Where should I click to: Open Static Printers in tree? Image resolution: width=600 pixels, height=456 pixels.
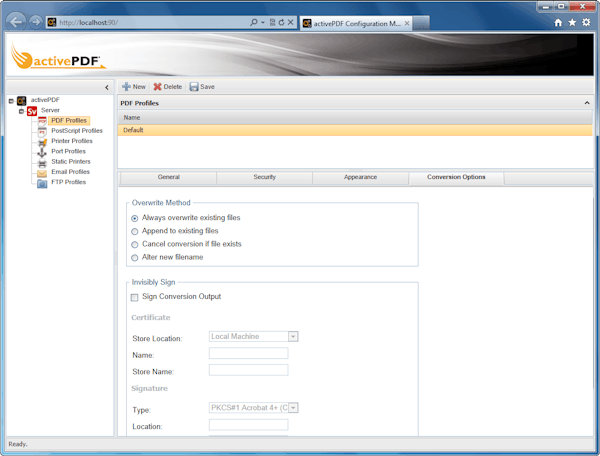[71, 162]
